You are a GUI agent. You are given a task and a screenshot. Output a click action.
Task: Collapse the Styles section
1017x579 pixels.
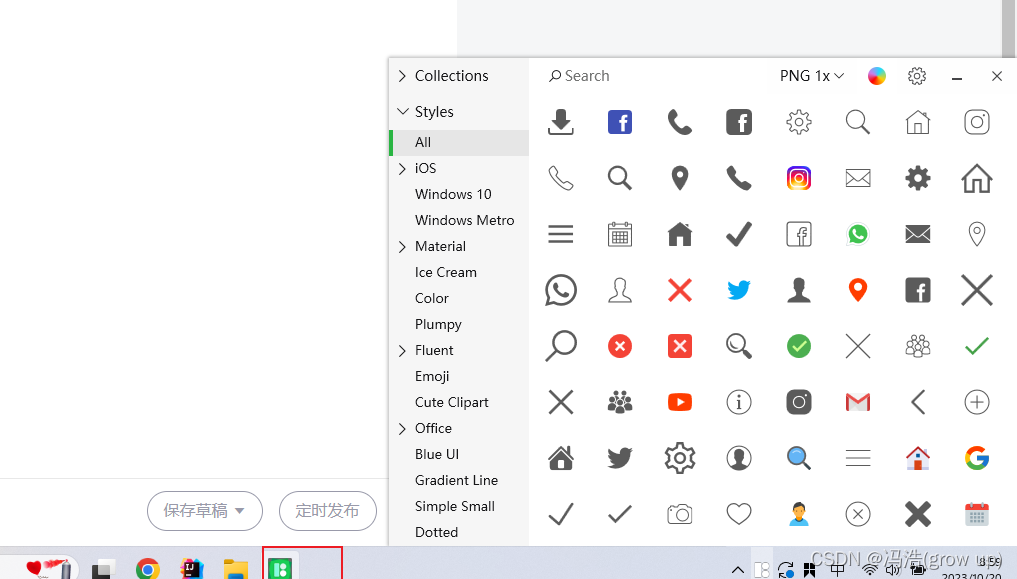click(x=402, y=112)
